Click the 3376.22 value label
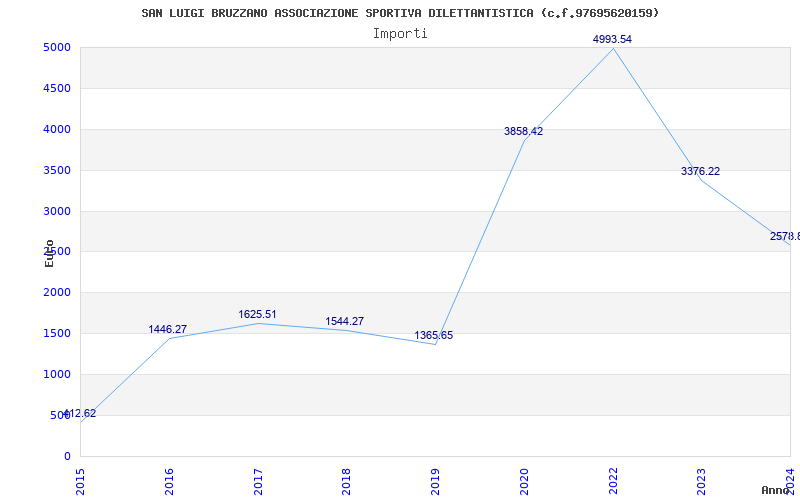Screen dimensions: 800x500 (701, 171)
